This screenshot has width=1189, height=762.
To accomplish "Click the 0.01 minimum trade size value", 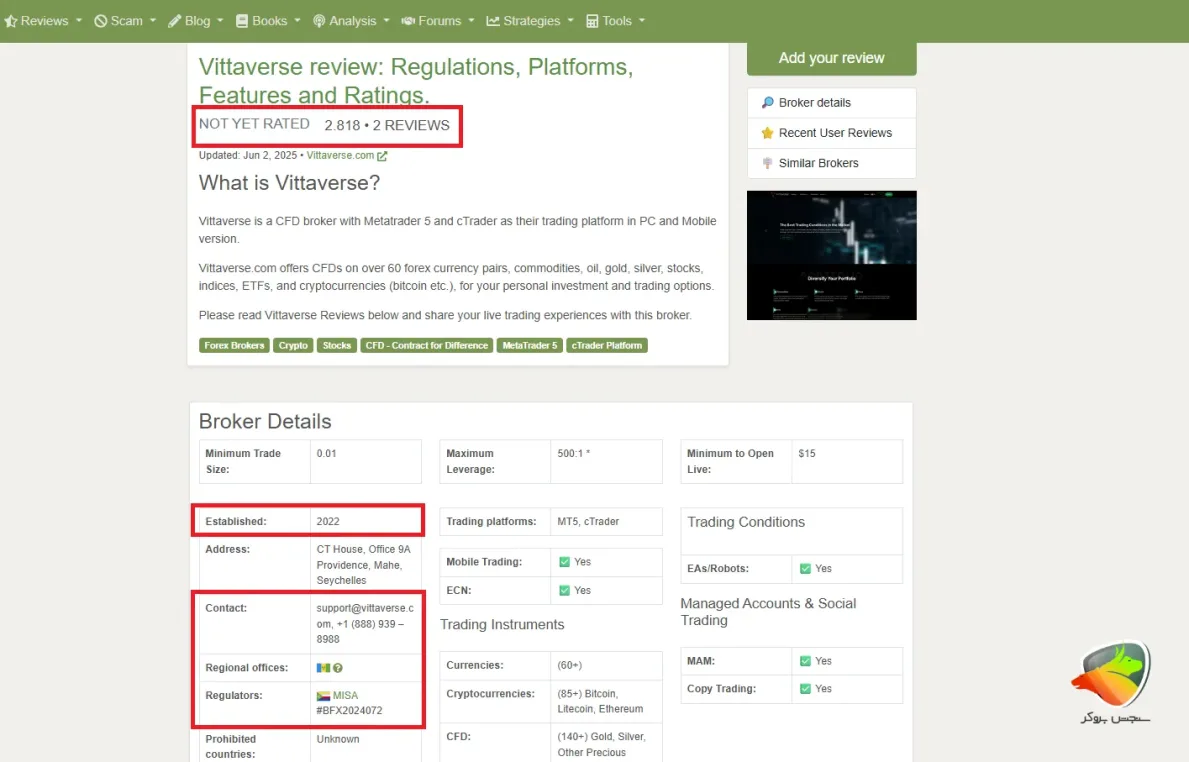I will click(326, 453).
